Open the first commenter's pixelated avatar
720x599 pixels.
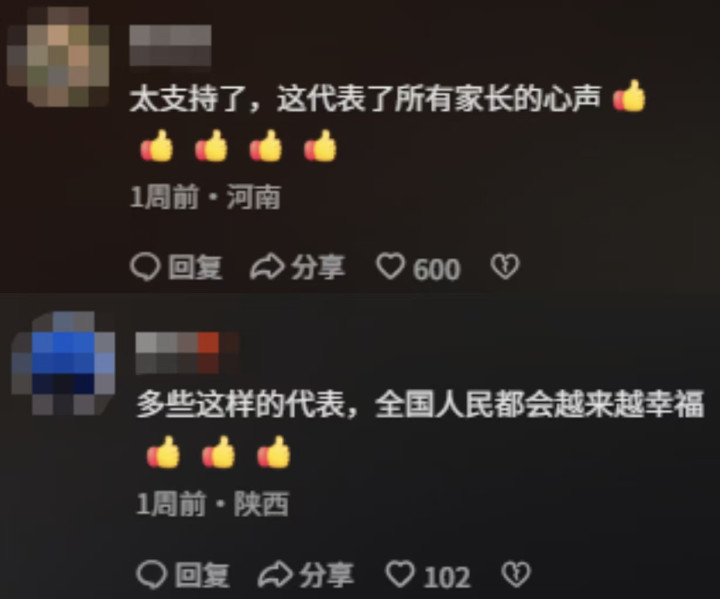pyautogui.click(x=58, y=57)
